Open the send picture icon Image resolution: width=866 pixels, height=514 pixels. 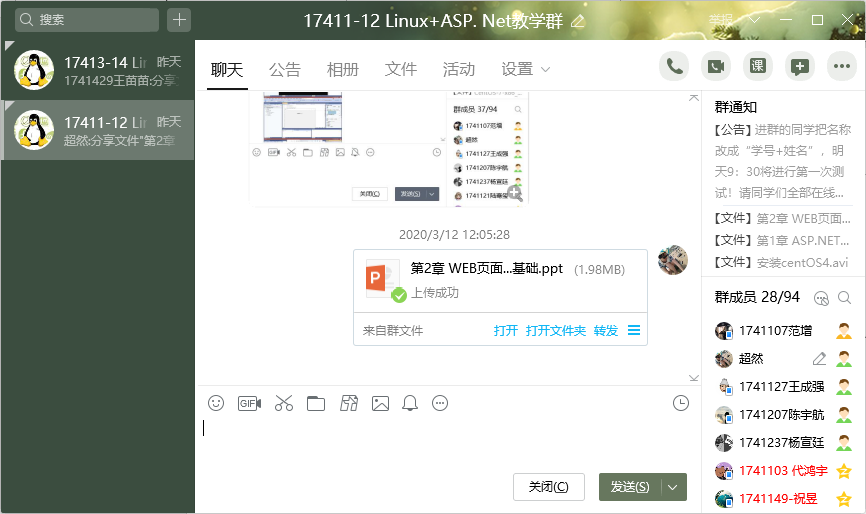tap(380, 403)
